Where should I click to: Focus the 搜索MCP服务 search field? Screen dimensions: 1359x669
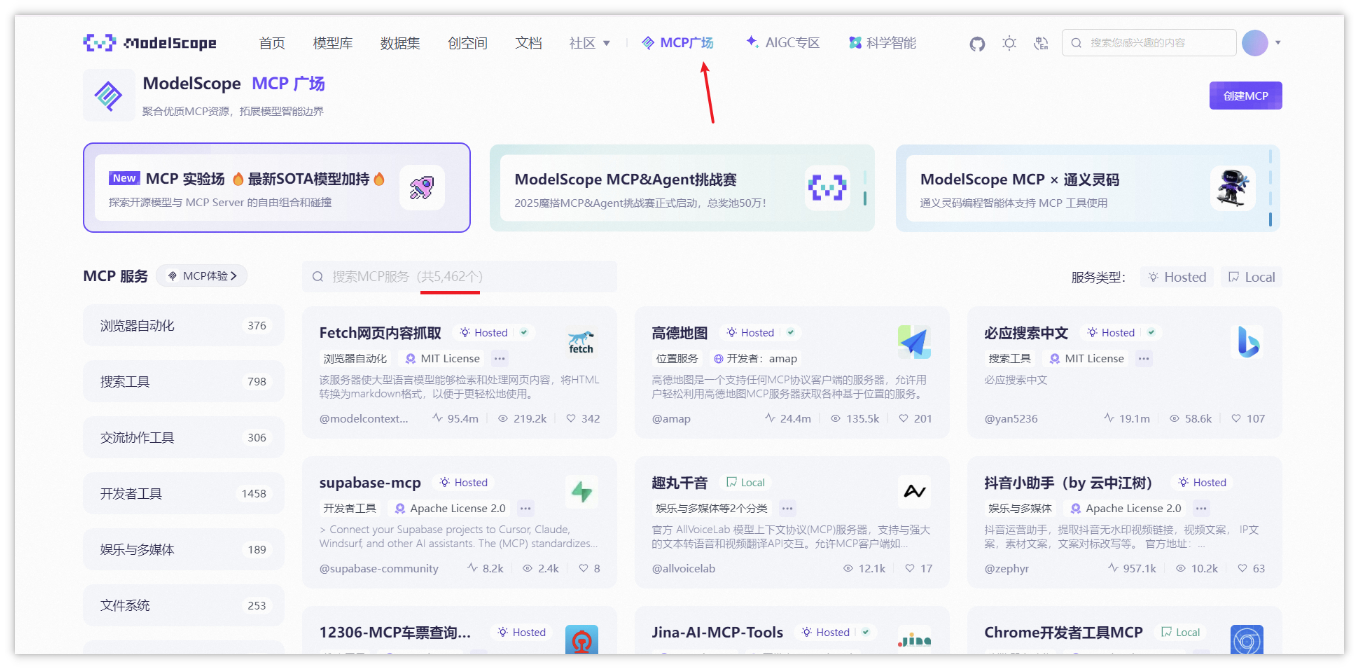(x=460, y=277)
